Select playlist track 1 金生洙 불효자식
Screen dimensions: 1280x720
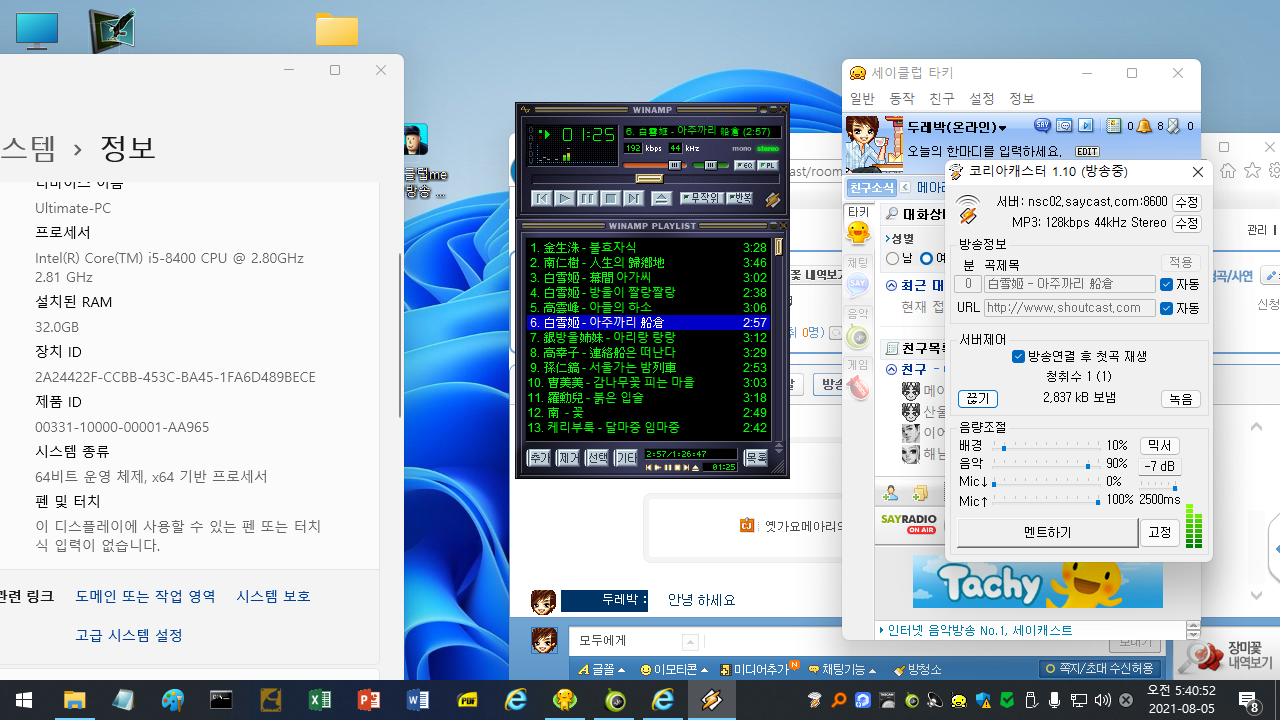coord(649,247)
